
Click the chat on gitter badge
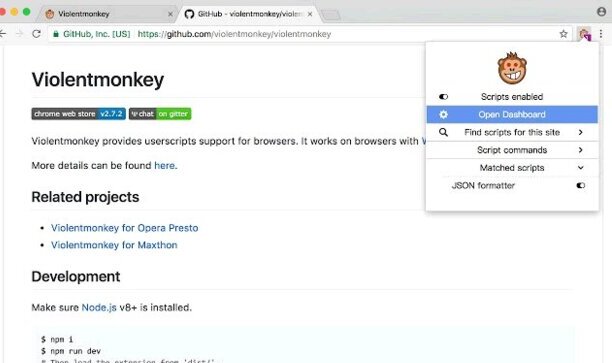[x=160, y=114]
